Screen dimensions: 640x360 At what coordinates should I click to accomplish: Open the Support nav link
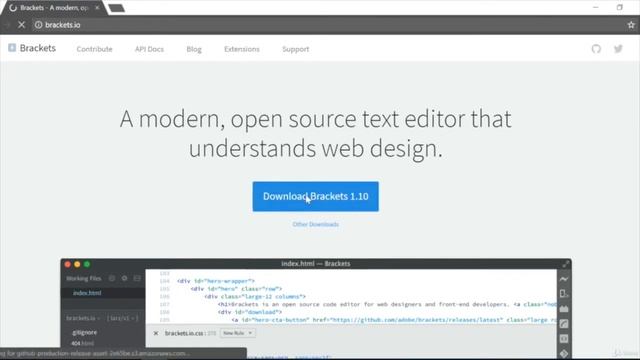pos(296,49)
